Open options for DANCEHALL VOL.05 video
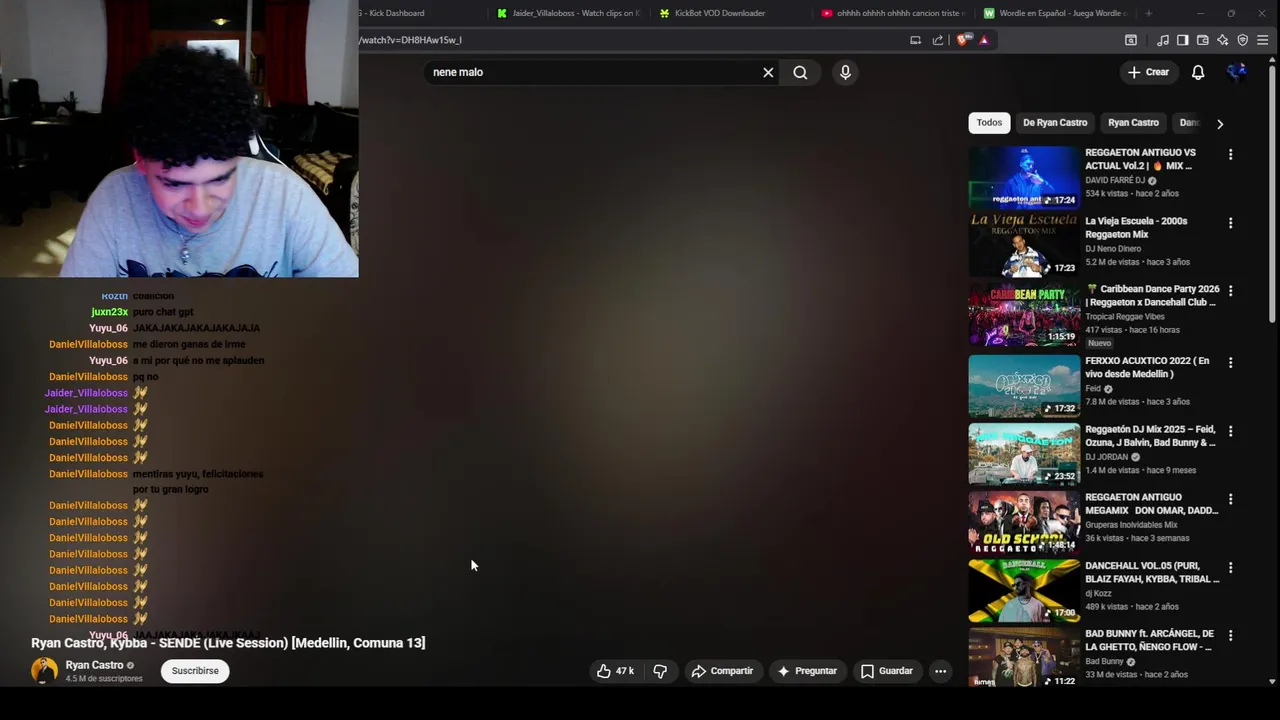The image size is (1280, 720). [x=1230, y=568]
